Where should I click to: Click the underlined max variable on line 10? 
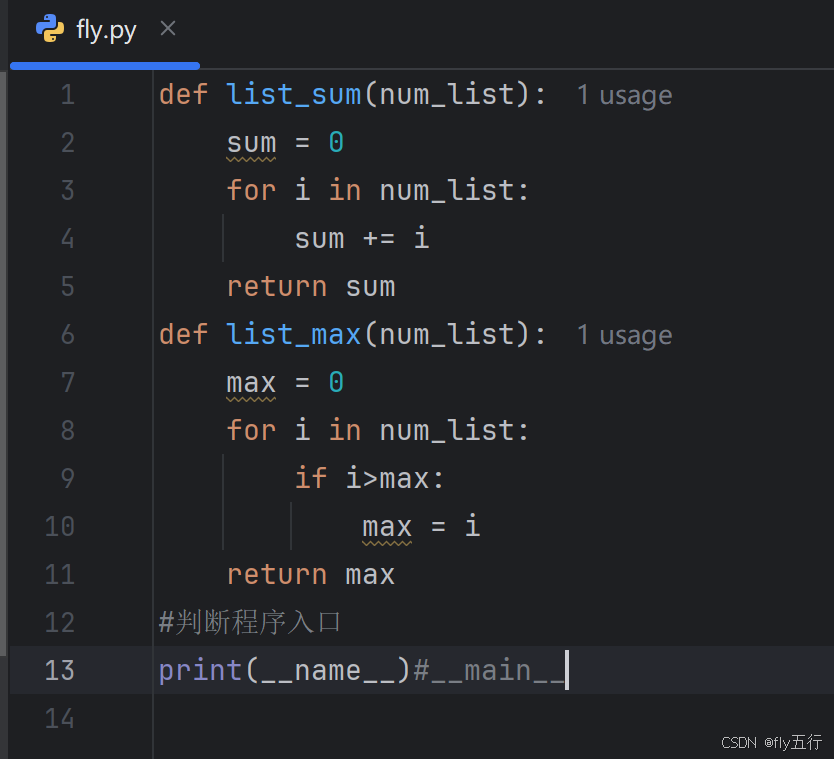pyautogui.click(x=386, y=526)
